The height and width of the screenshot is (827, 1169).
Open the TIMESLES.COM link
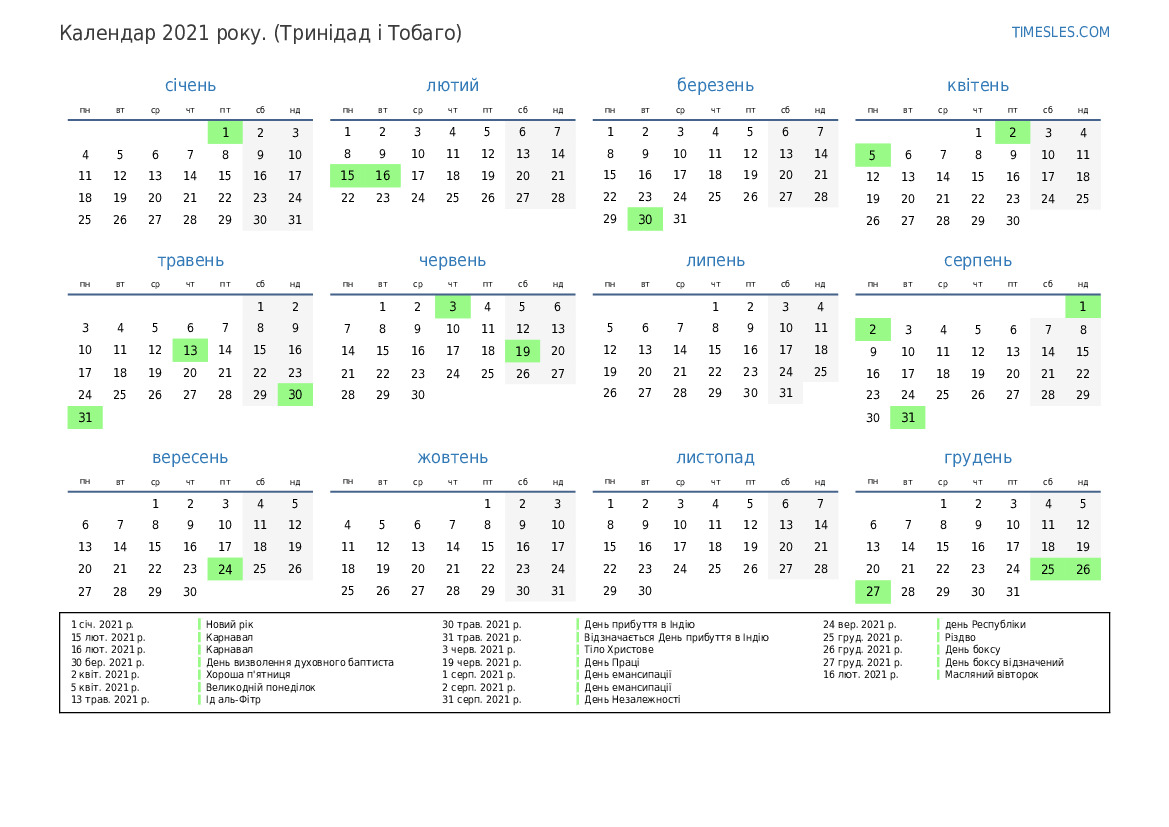(1060, 32)
